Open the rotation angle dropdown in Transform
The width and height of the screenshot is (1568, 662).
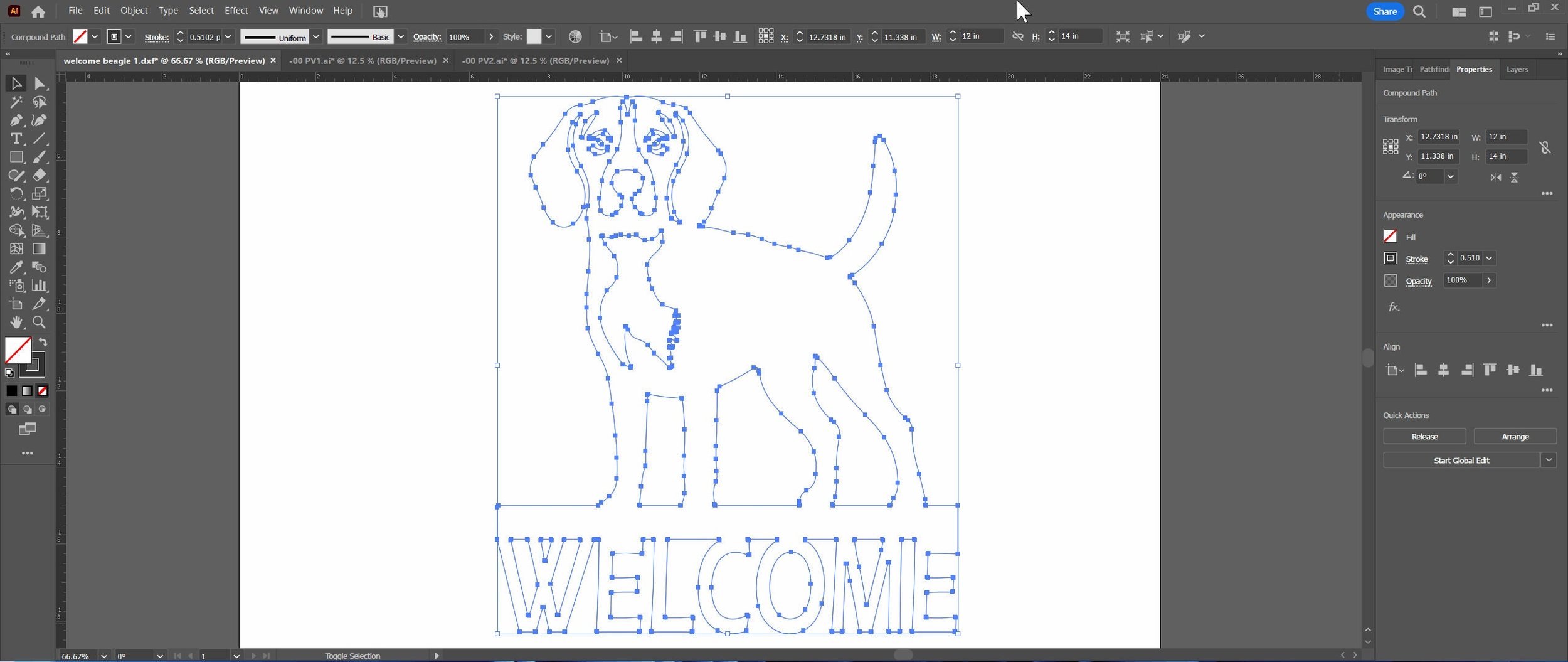tap(1451, 176)
